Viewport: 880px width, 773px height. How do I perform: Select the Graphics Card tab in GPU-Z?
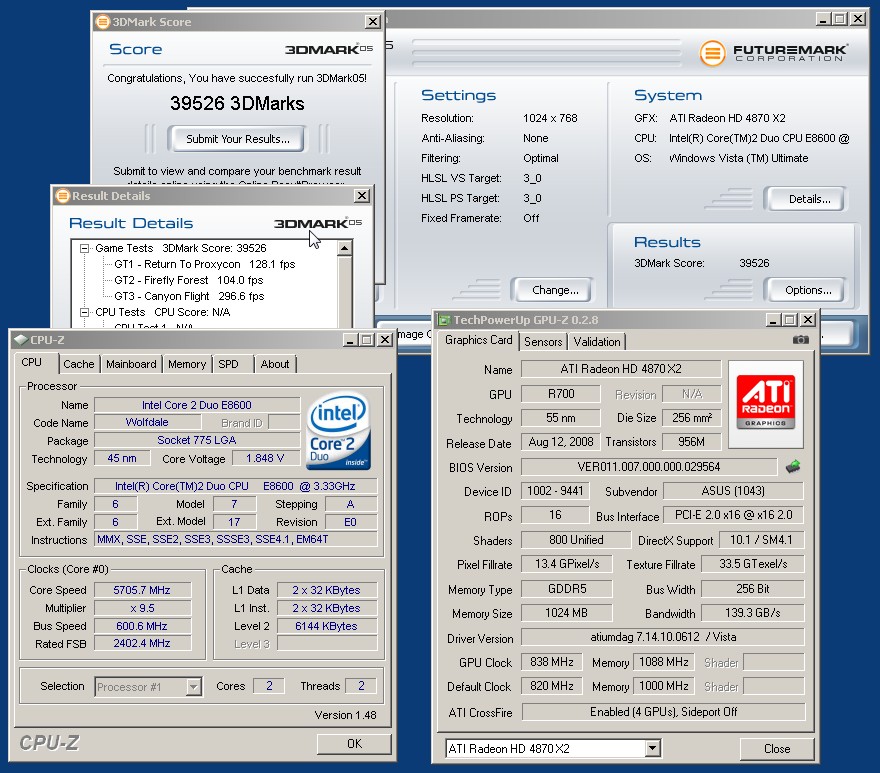pyautogui.click(x=479, y=340)
